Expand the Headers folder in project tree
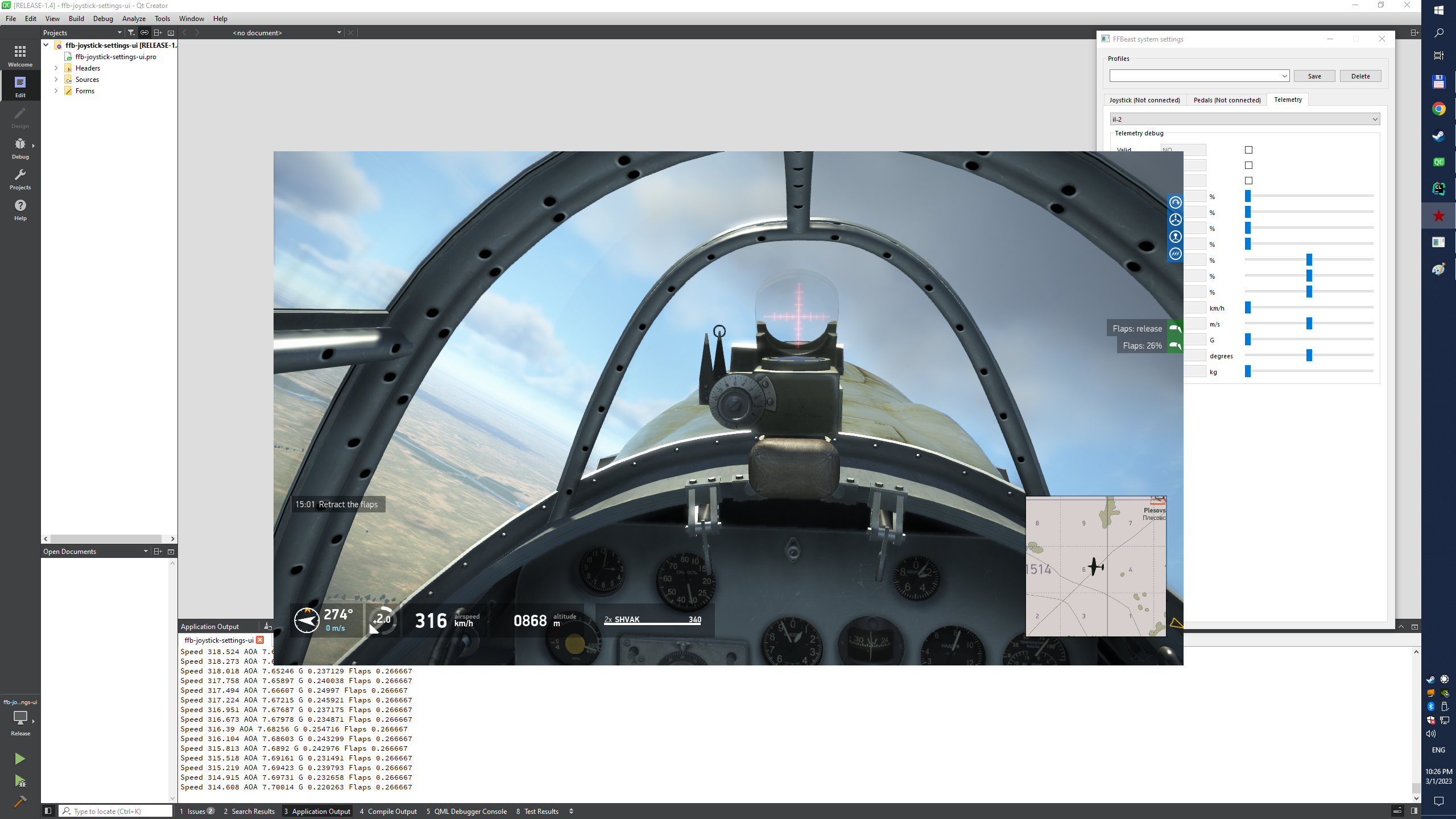Screen dimensions: 1456x819 56,68
